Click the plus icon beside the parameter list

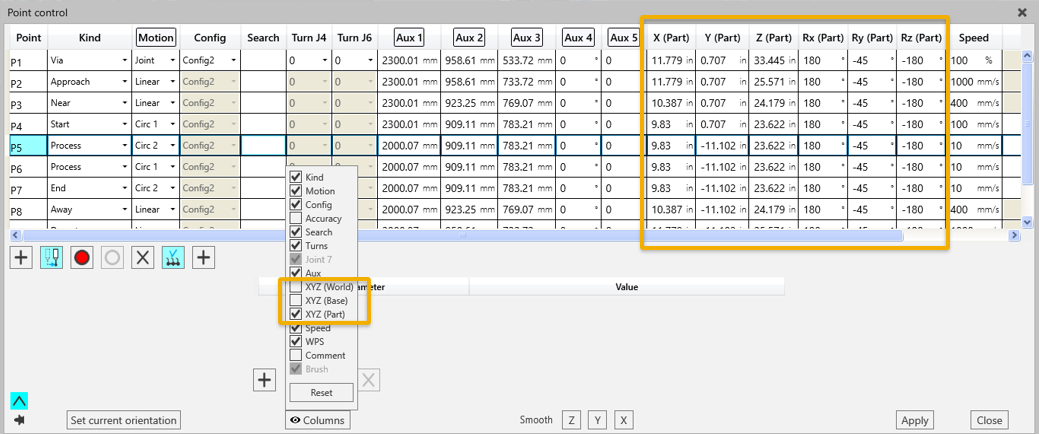(264, 380)
